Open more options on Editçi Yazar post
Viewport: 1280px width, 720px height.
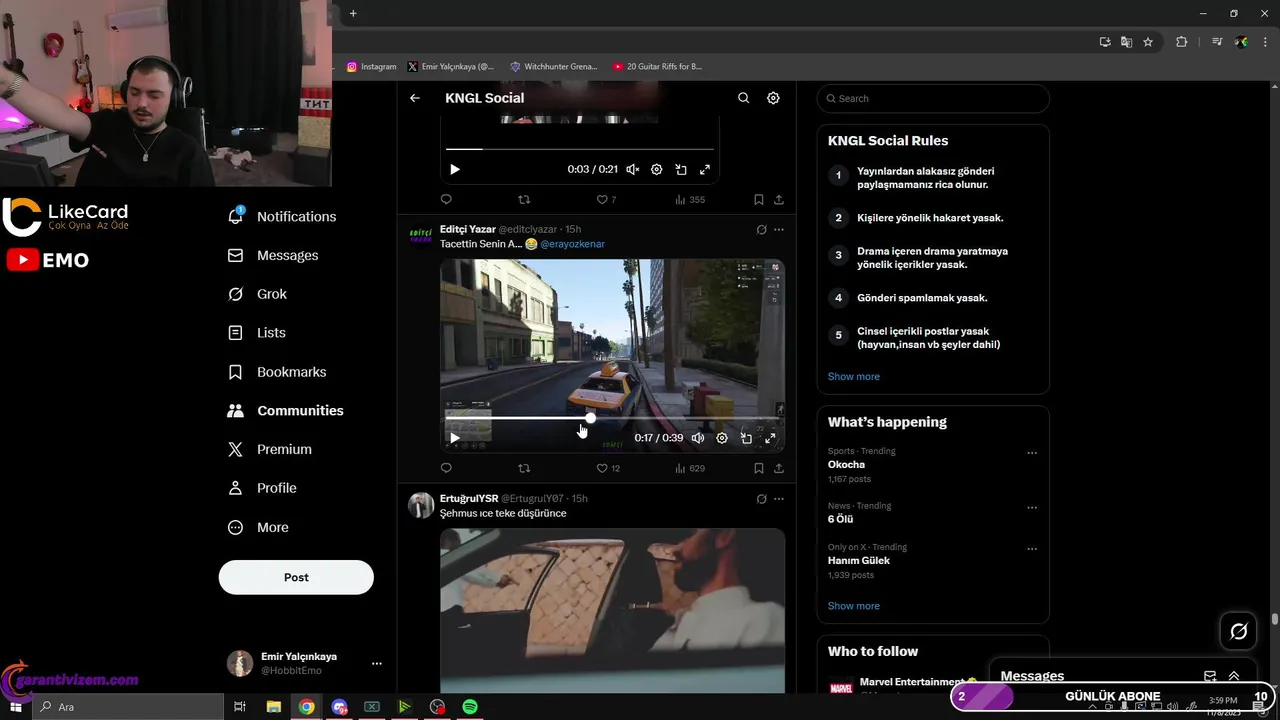[x=779, y=229]
